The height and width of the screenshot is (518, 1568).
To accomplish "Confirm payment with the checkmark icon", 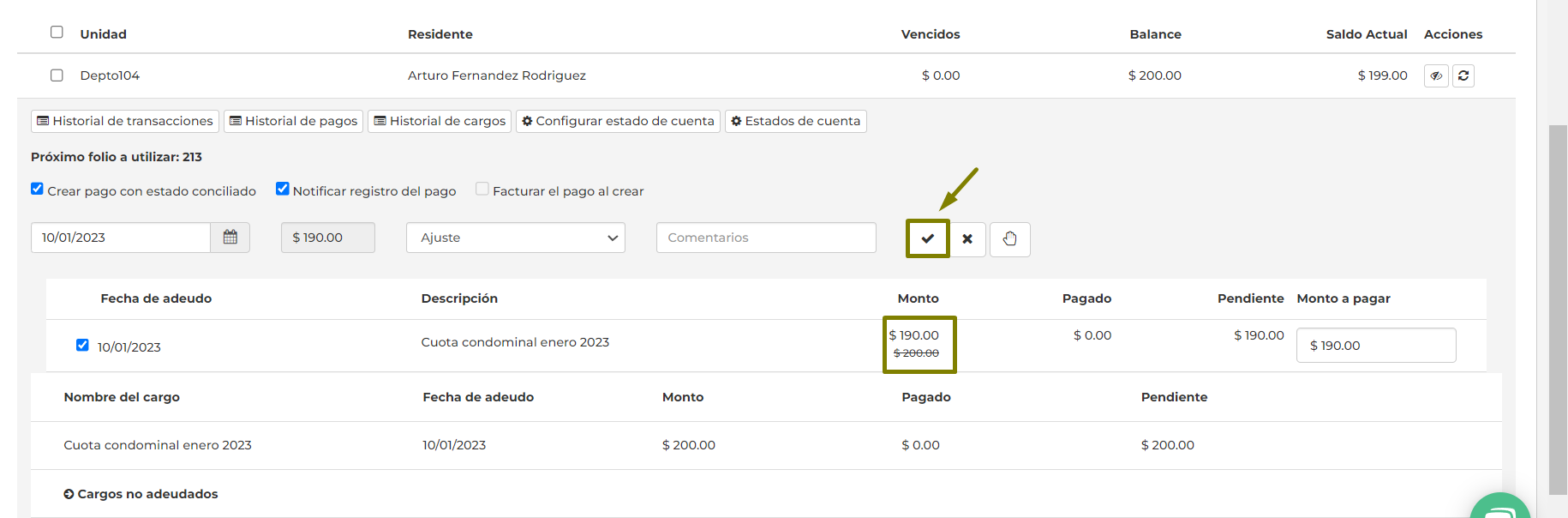I will pyautogui.click(x=928, y=238).
